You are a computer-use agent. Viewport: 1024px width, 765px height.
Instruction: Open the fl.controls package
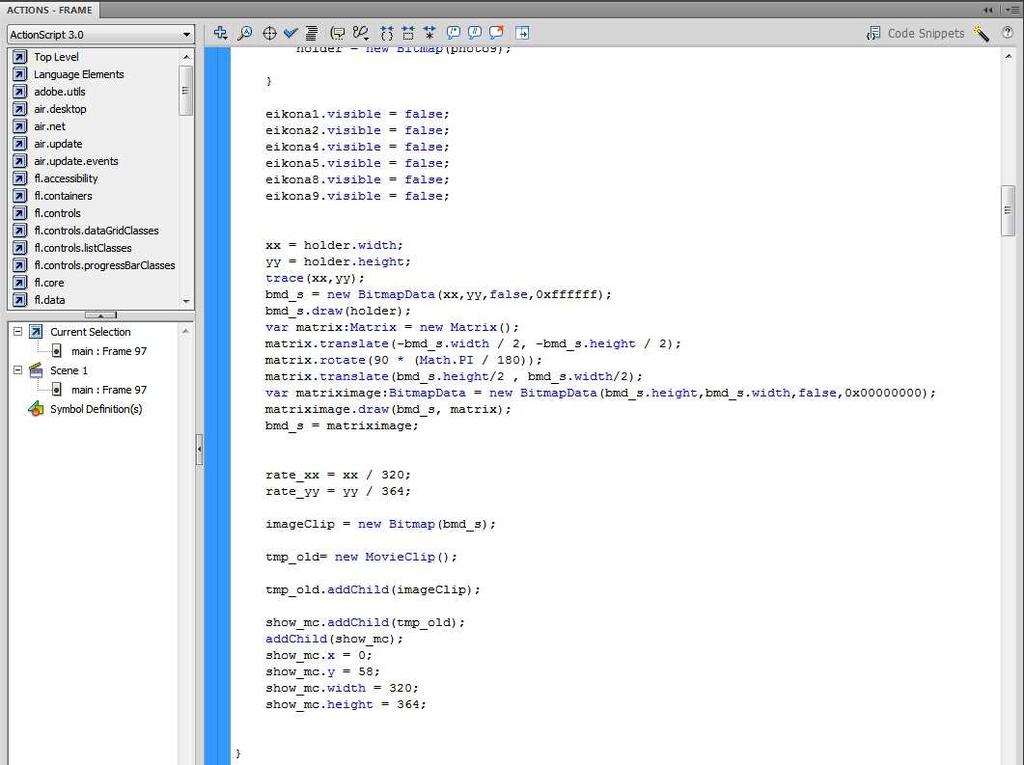click(57, 213)
